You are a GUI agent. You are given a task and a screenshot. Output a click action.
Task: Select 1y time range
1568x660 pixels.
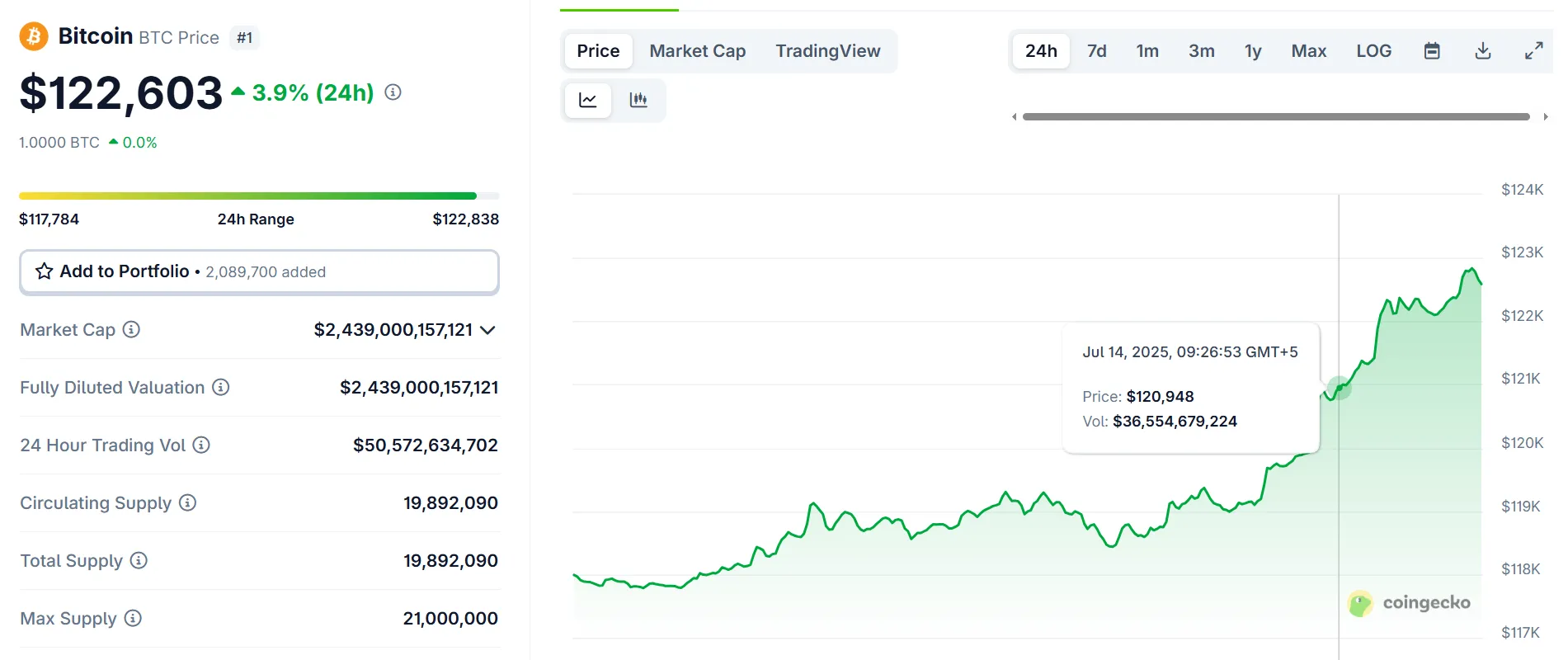1253,51
